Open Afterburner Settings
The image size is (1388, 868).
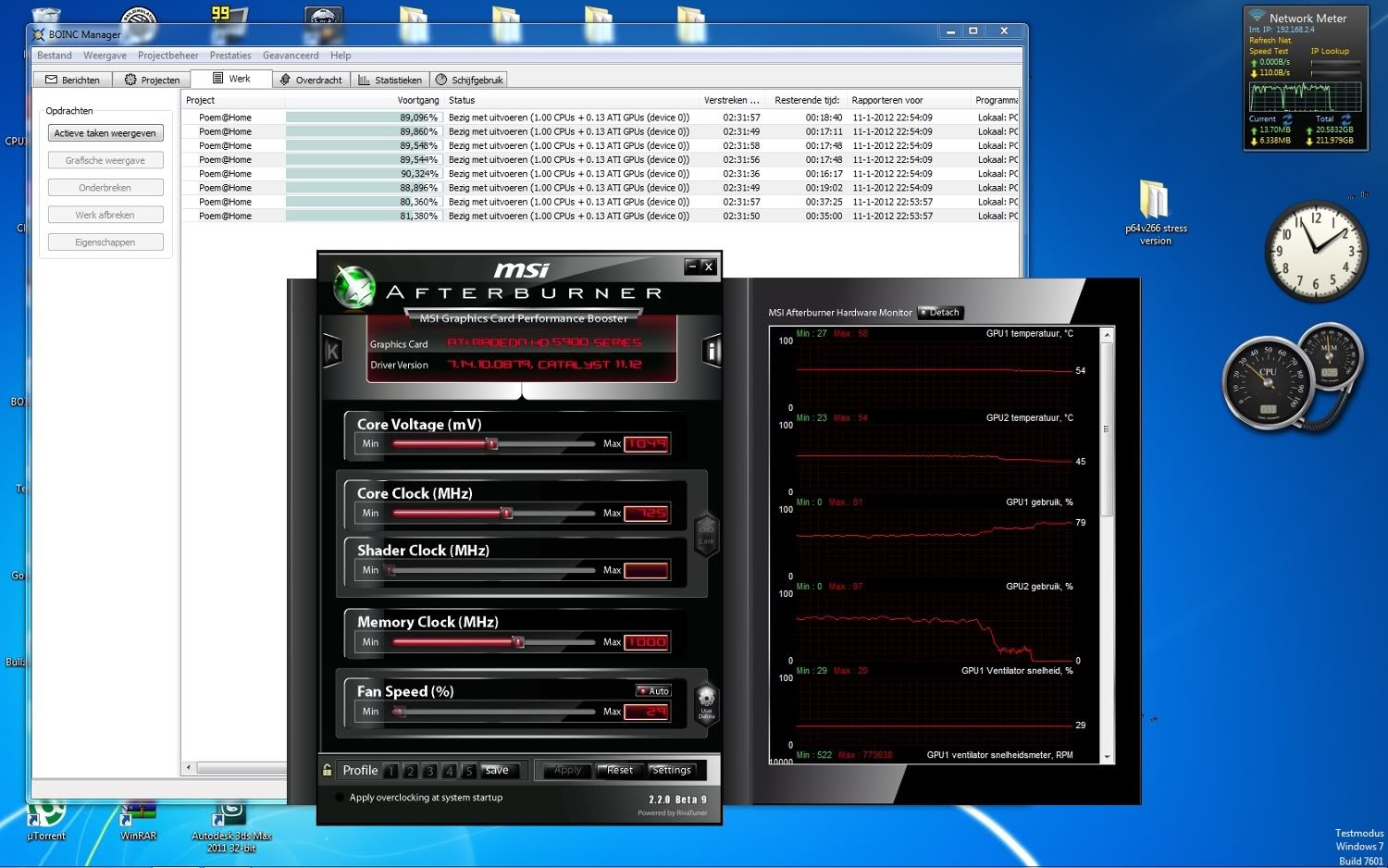pyautogui.click(x=672, y=770)
